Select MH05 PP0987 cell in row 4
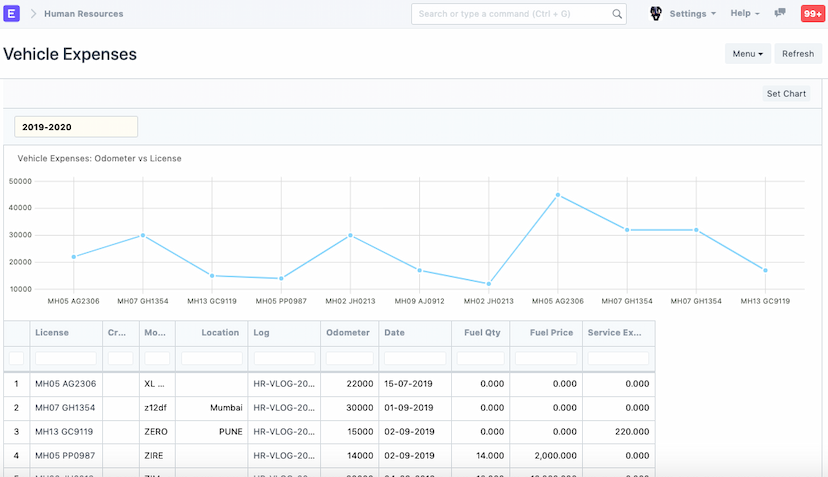The height and width of the screenshot is (477, 828). click(66, 455)
